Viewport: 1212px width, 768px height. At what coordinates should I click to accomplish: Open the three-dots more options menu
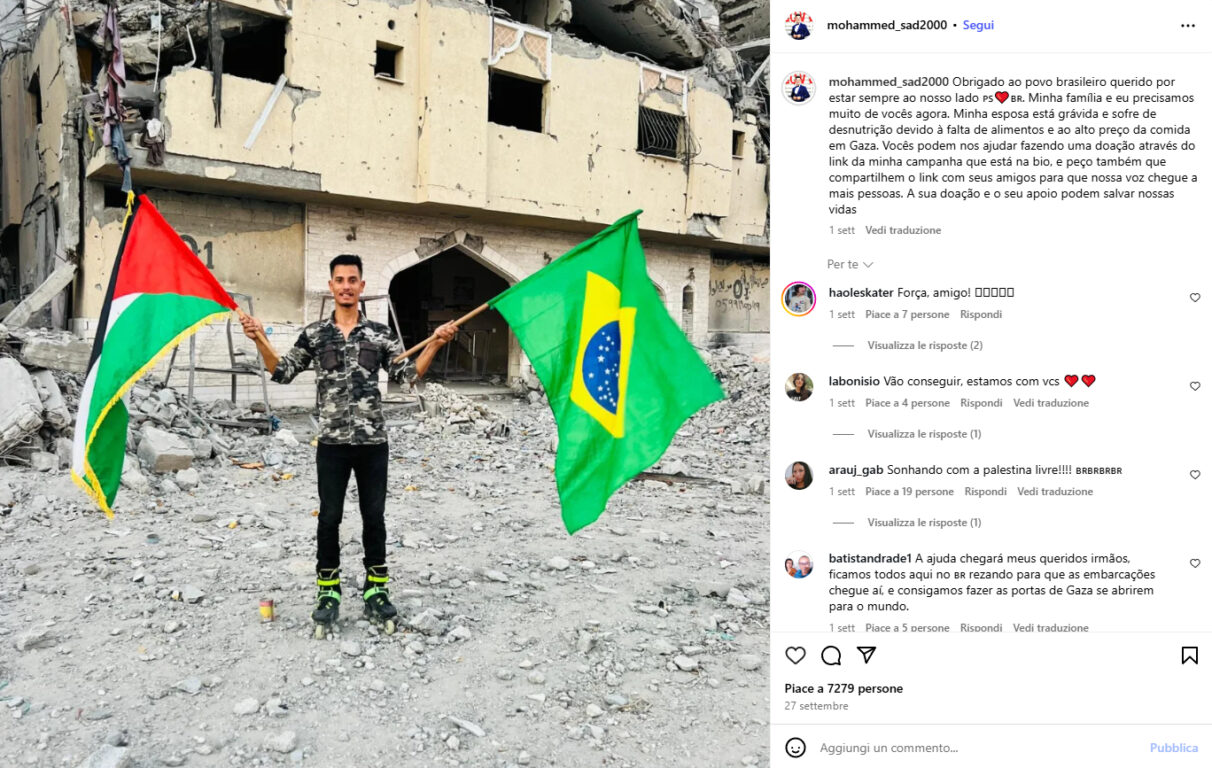(1188, 26)
